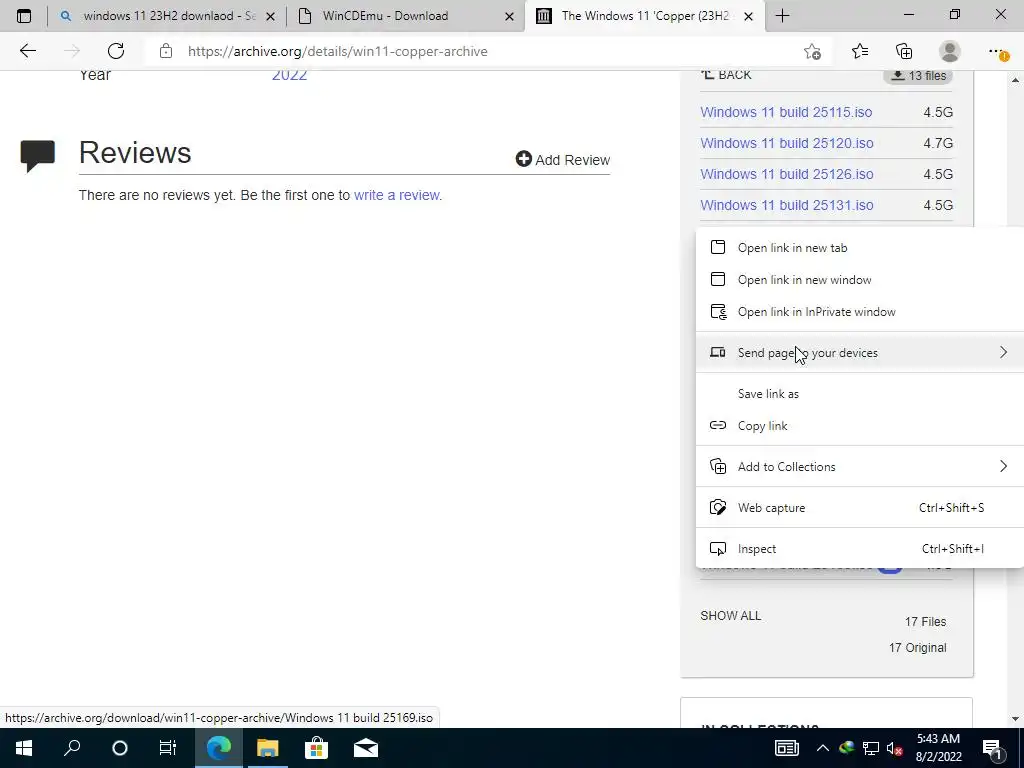Open Cortana circle icon
1024x768 pixels.
click(x=120, y=748)
